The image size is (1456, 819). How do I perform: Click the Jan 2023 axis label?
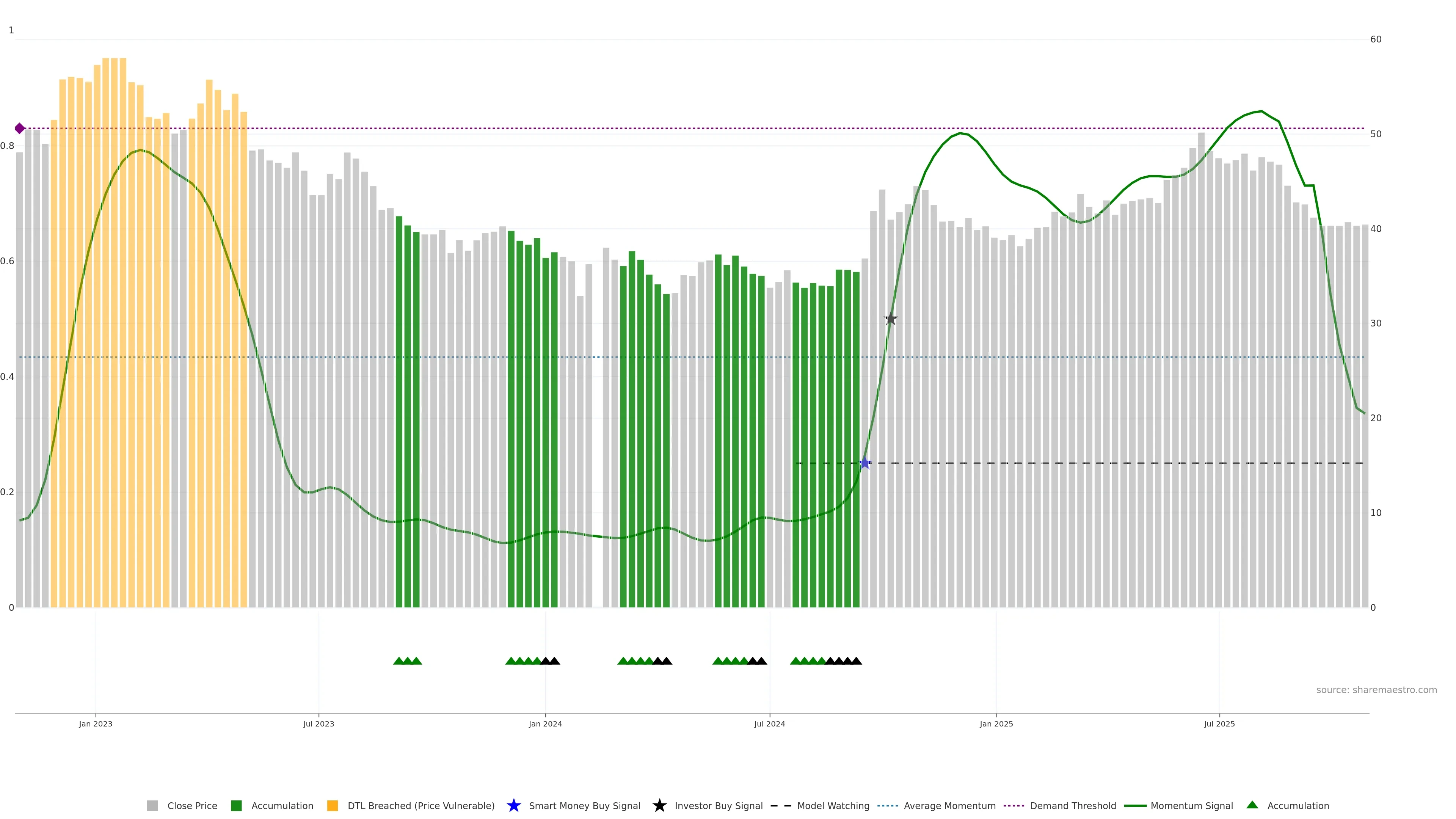tap(96, 723)
